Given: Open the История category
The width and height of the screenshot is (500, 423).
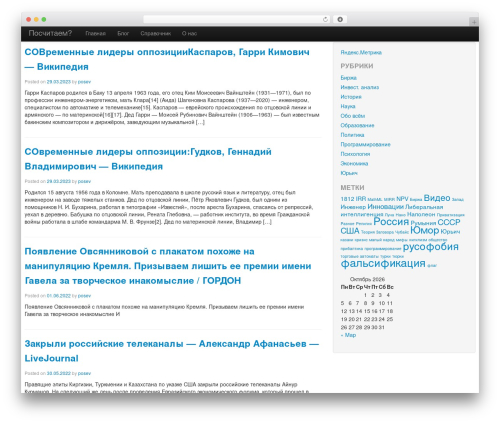Looking at the screenshot, I should 351,97.
